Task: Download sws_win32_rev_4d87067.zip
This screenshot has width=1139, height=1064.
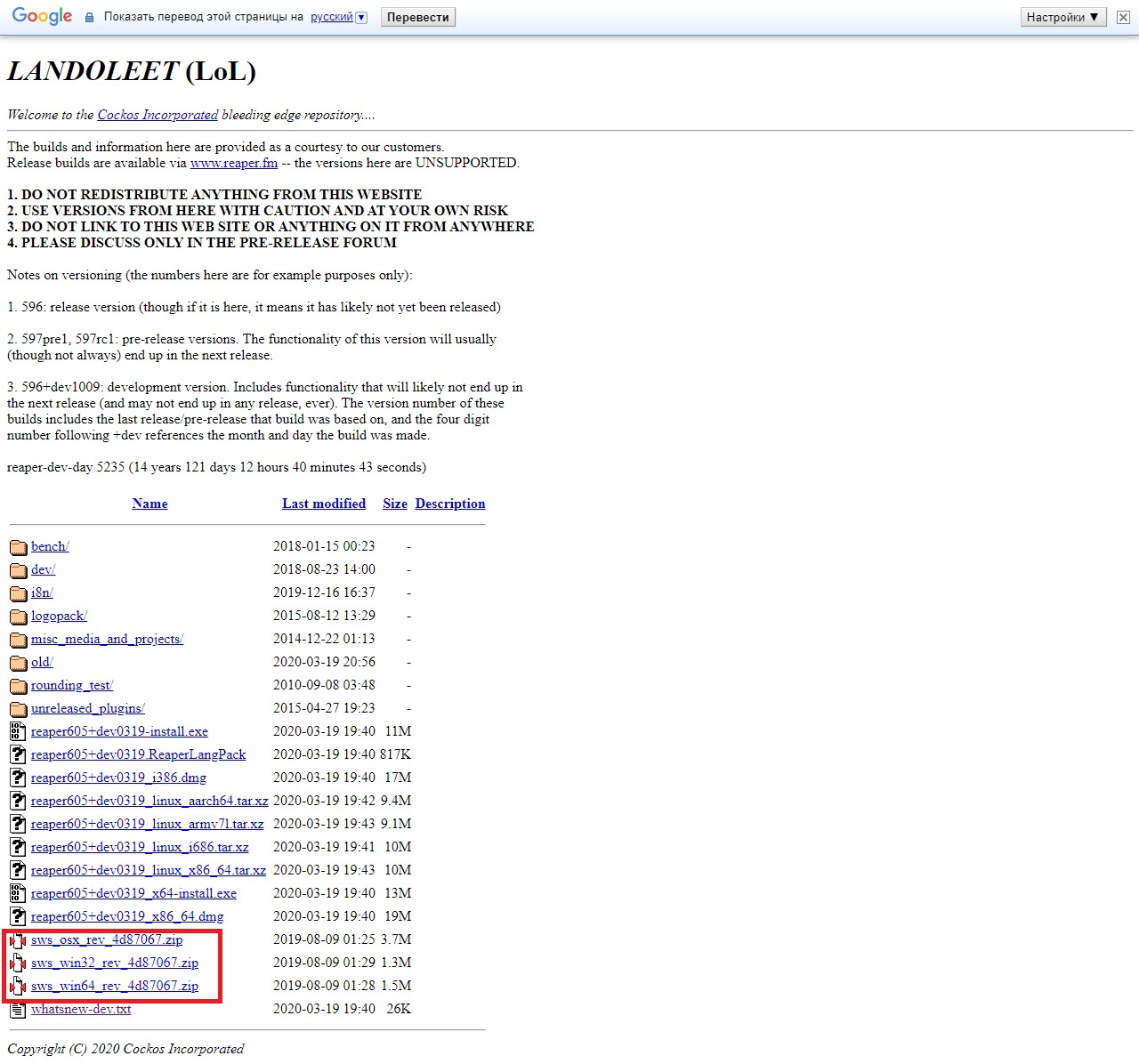Action: tap(115, 963)
